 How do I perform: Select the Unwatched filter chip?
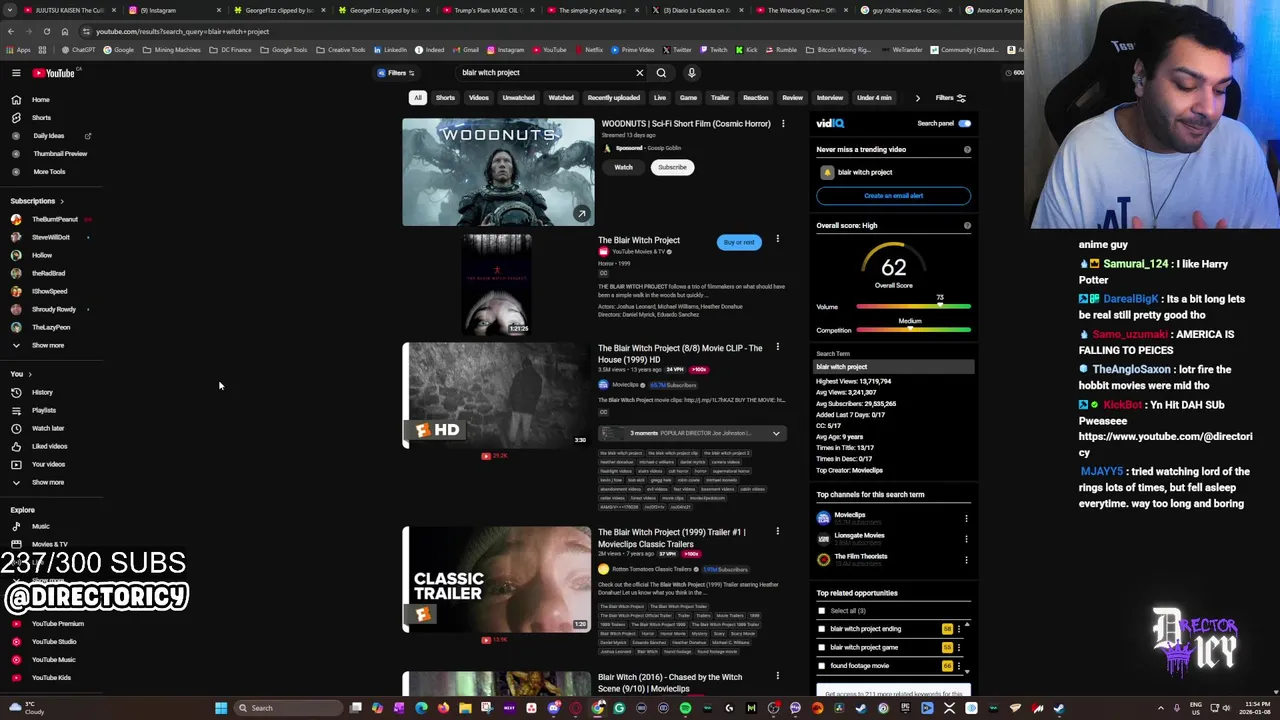(x=518, y=98)
